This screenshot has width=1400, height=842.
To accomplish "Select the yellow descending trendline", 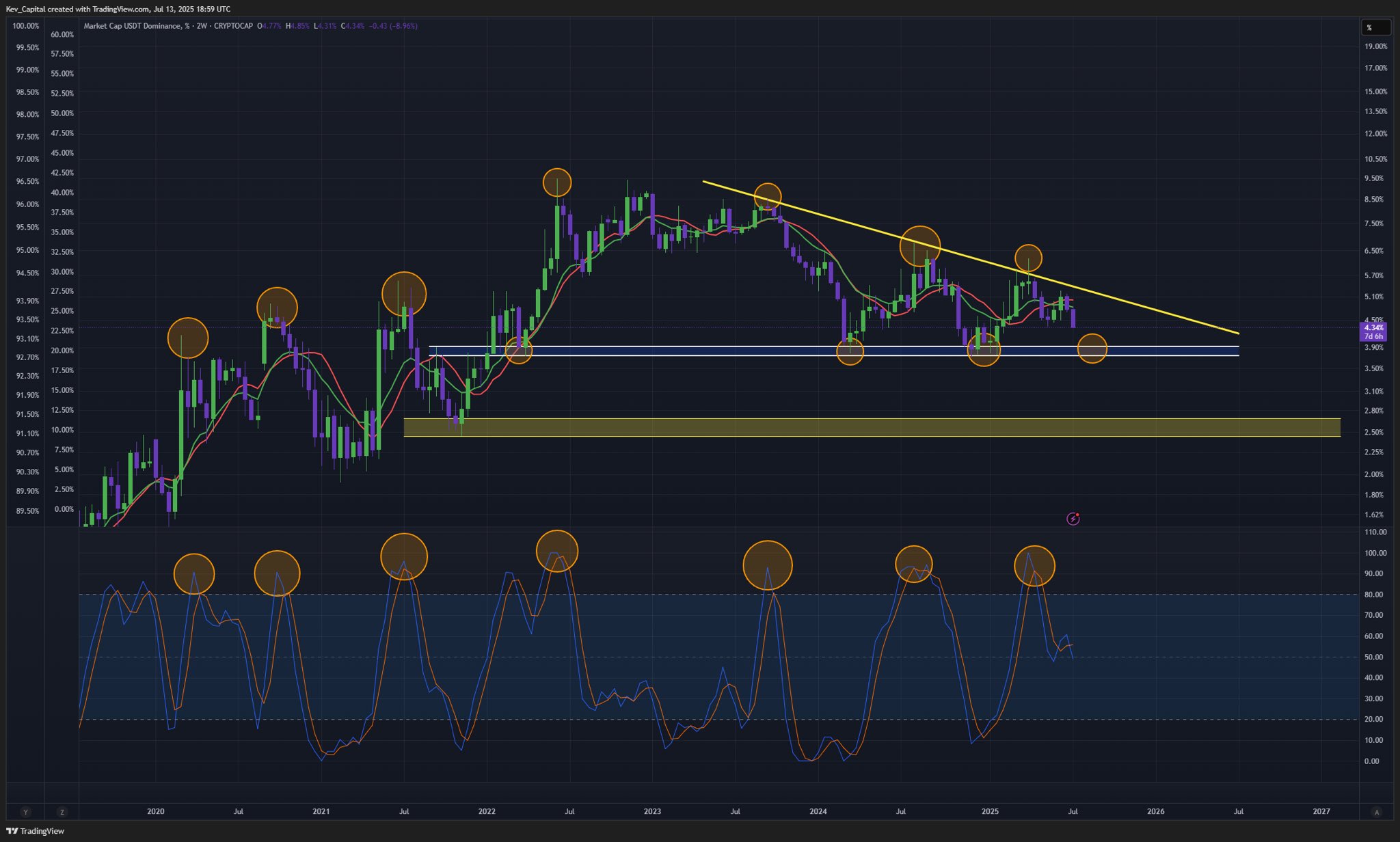I will tap(971, 257).
